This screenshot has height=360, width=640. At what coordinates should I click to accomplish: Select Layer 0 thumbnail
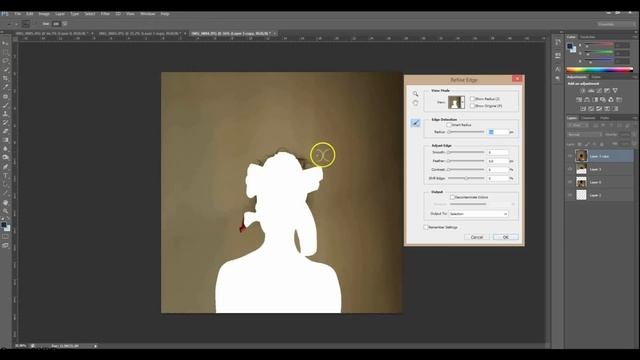tap(581, 182)
